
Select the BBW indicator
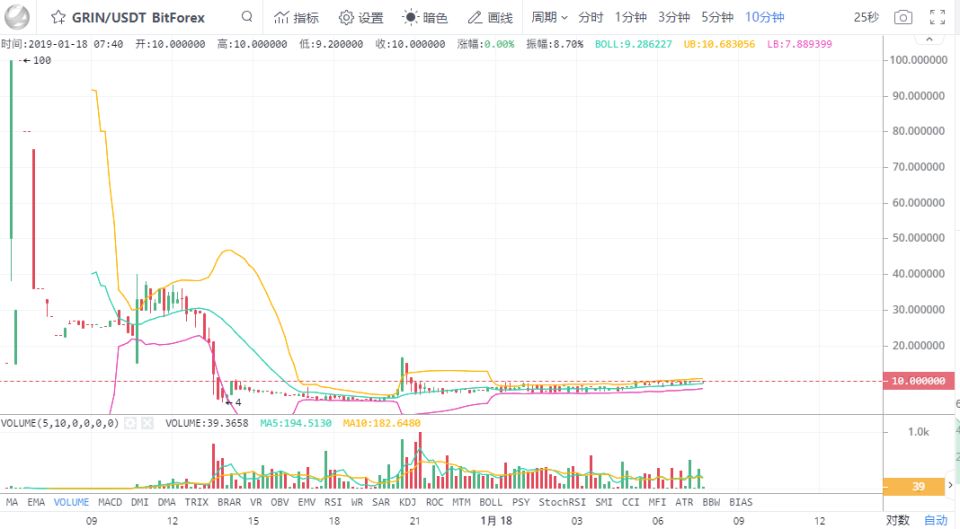(711, 502)
